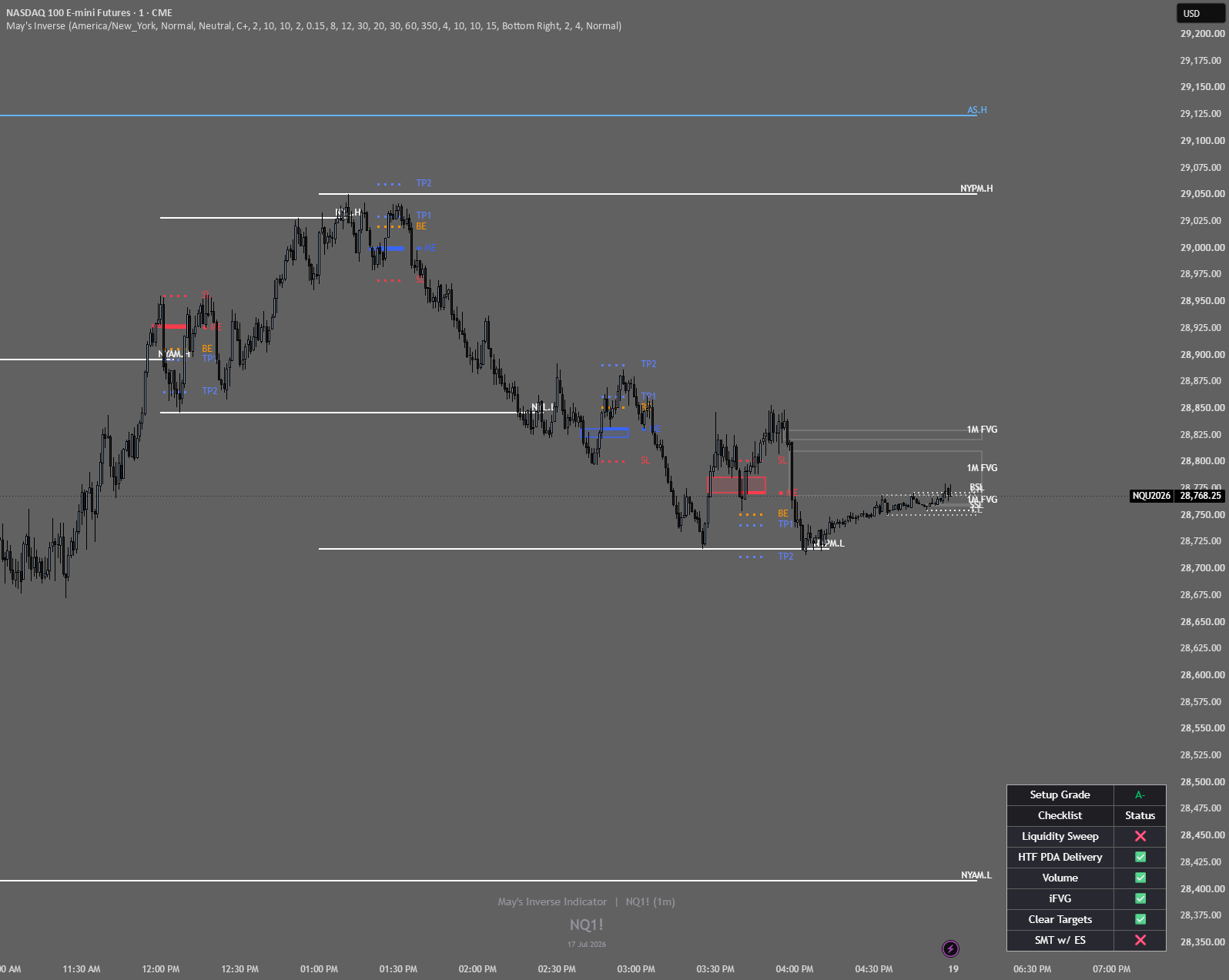The width and height of the screenshot is (1229, 980).
Task: Click the NQU2026 symbol label
Action: pos(1151,496)
